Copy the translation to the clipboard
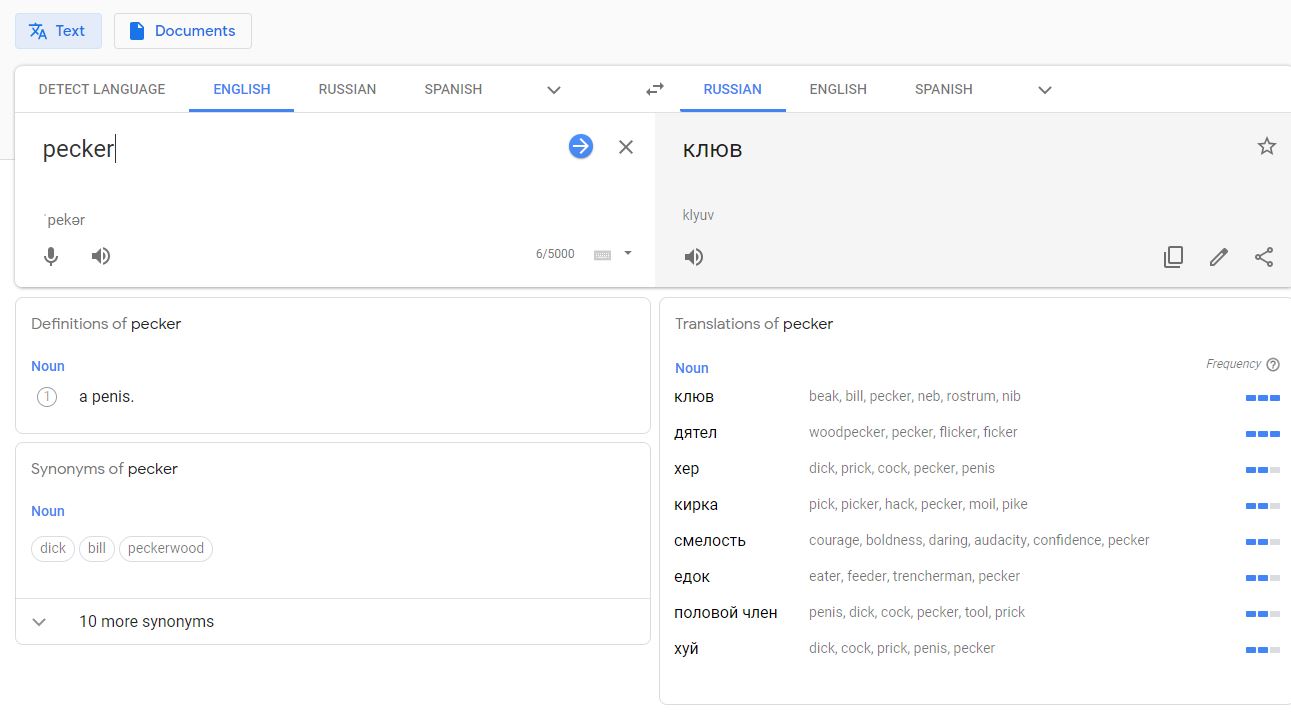 (1174, 257)
